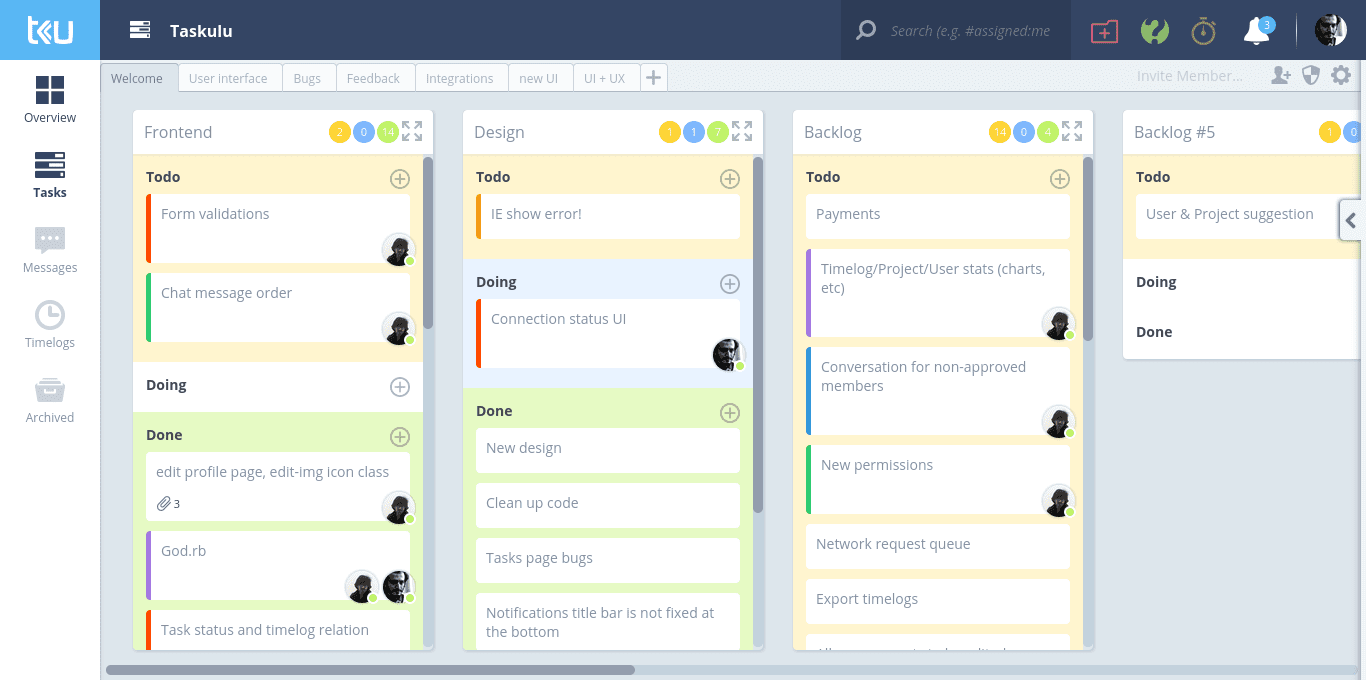Open the Timelogs sidebar section
This screenshot has width=1366, height=680.
click(x=50, y=325)
